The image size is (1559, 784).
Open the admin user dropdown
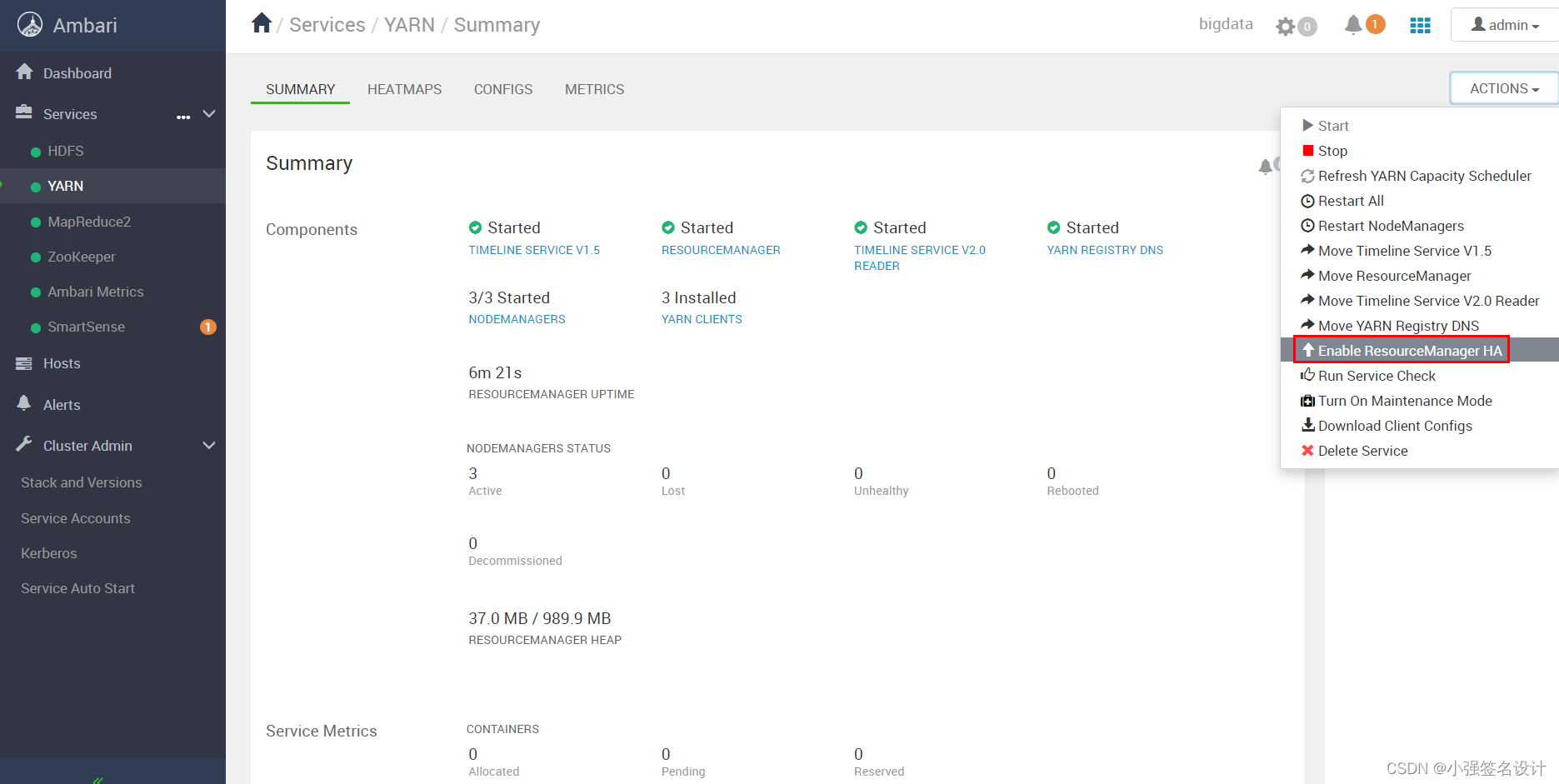(x=1505, y=25)
